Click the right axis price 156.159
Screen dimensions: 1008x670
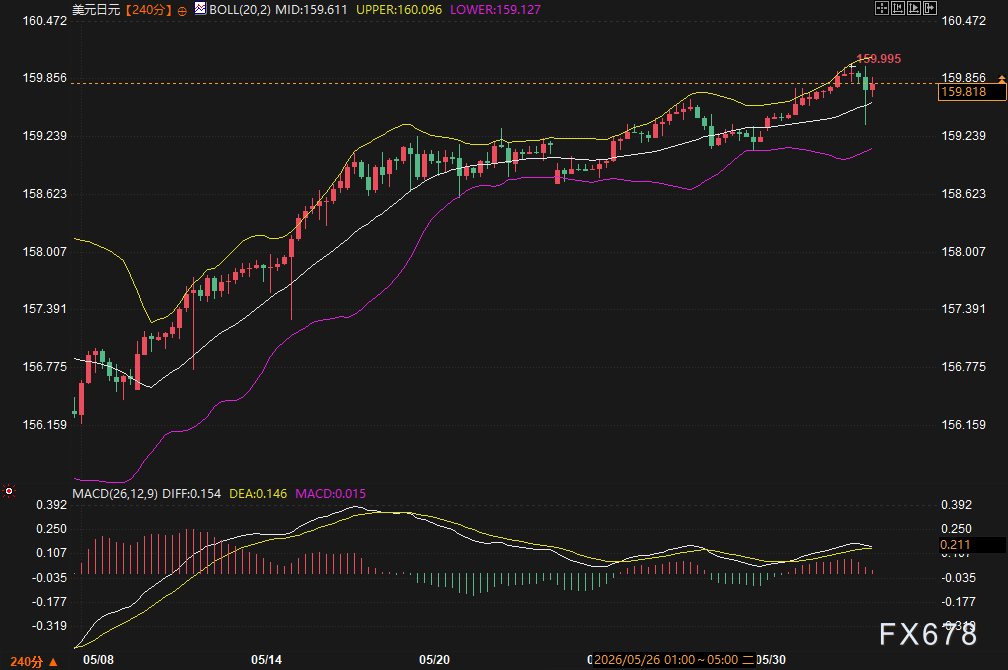(963, 424)
